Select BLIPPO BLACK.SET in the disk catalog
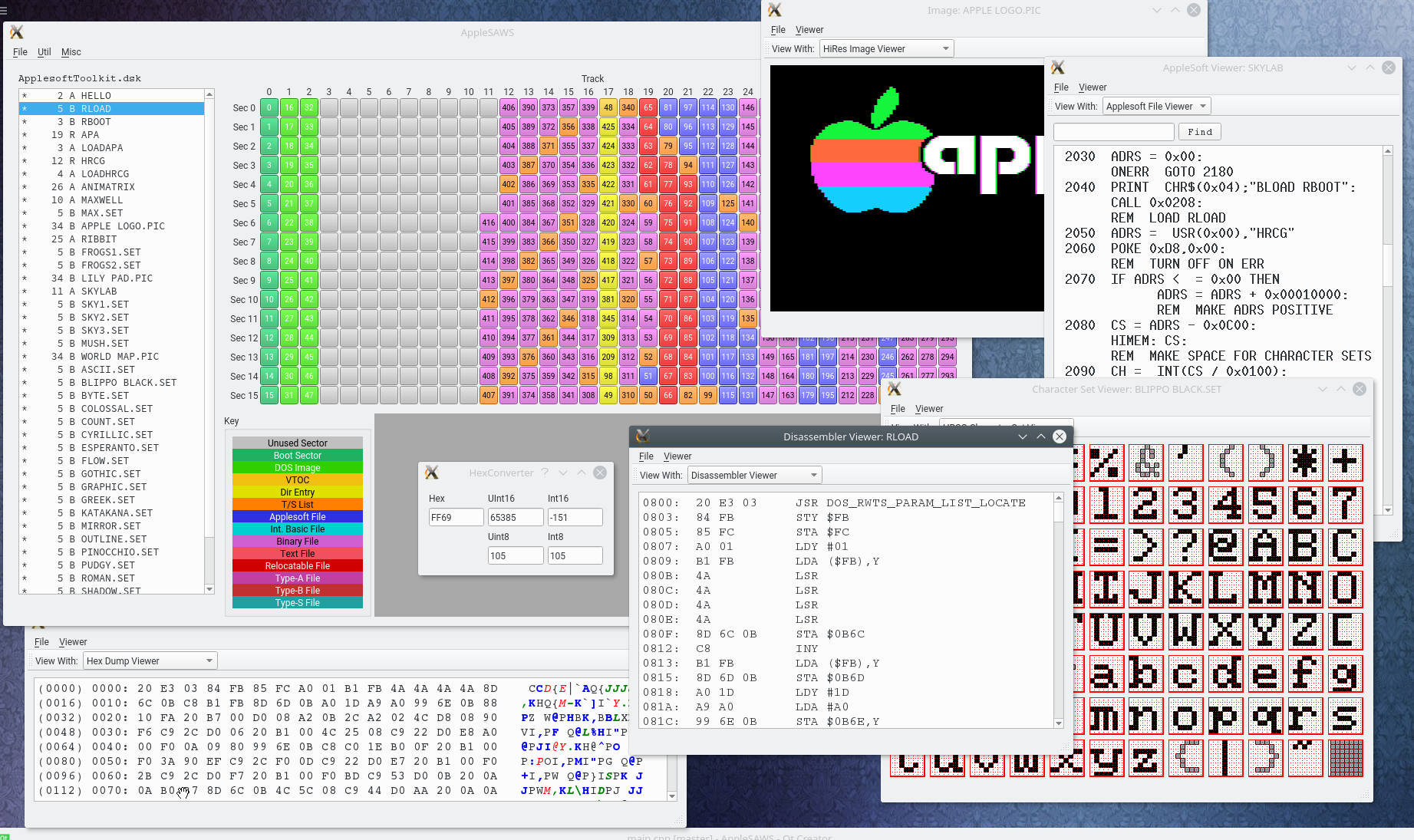1414x840 pixels. pyautogui.click(x=112, y=382)
